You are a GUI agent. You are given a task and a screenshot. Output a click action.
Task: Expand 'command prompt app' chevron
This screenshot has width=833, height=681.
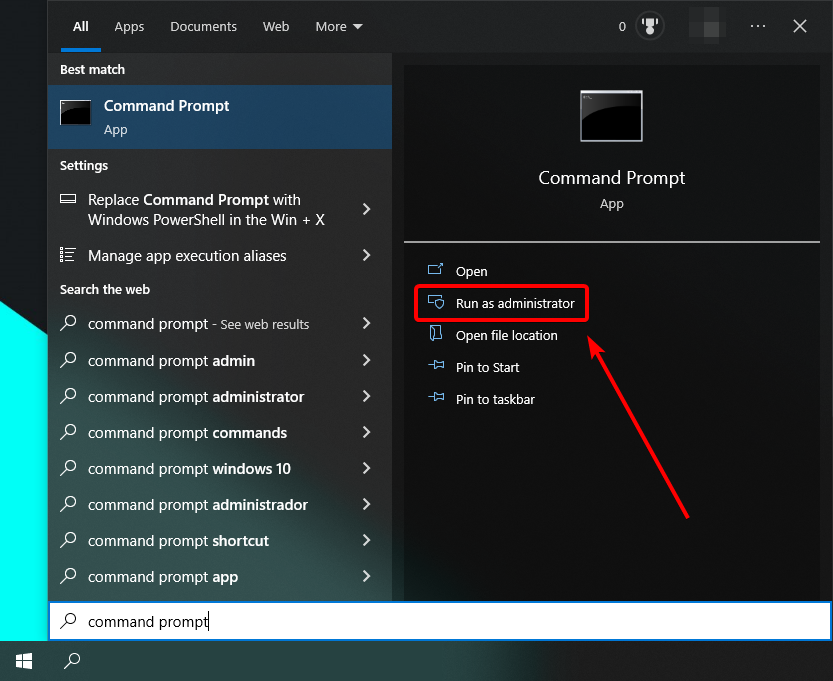(366, 576)
